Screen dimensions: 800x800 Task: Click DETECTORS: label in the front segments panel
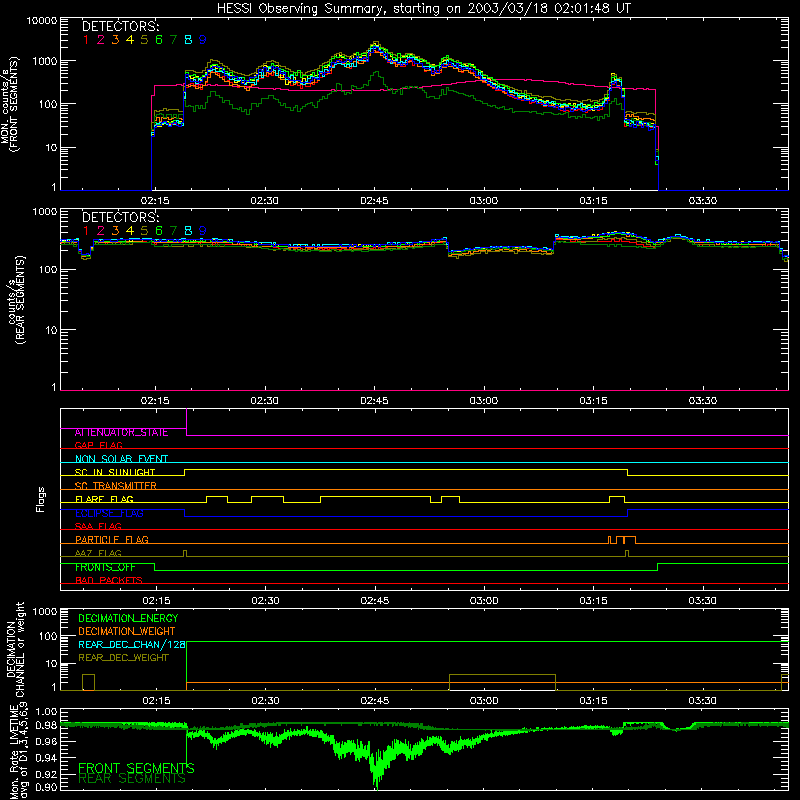pos(120,26)
